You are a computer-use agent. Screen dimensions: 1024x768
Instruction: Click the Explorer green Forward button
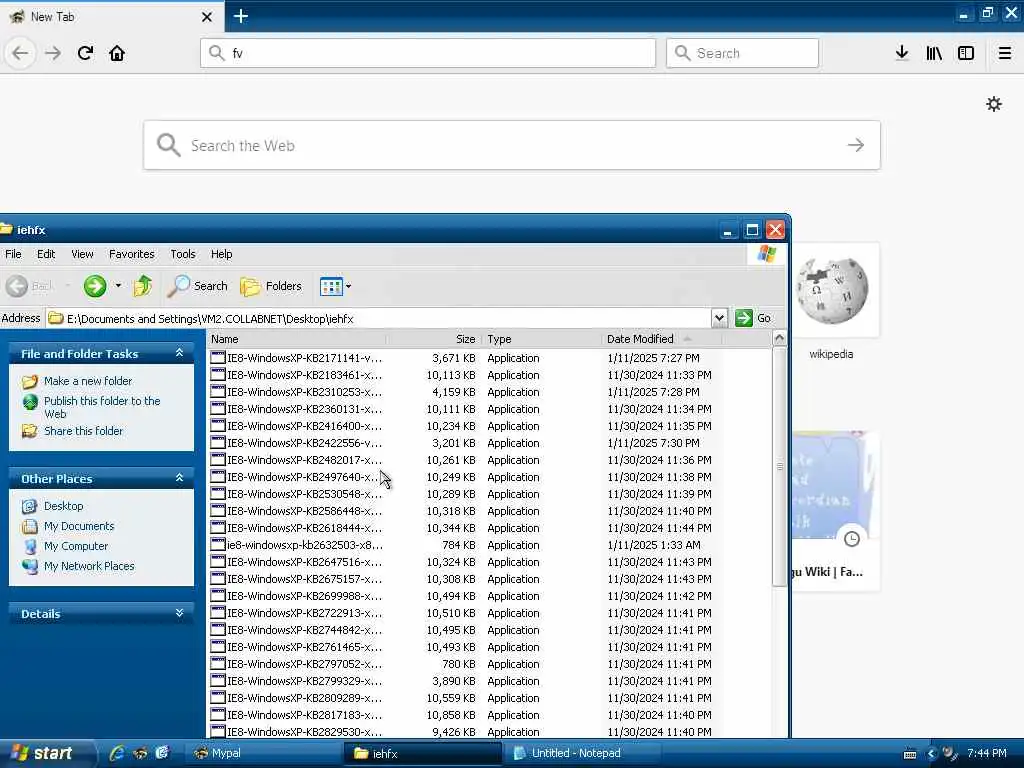coord(95,286)
